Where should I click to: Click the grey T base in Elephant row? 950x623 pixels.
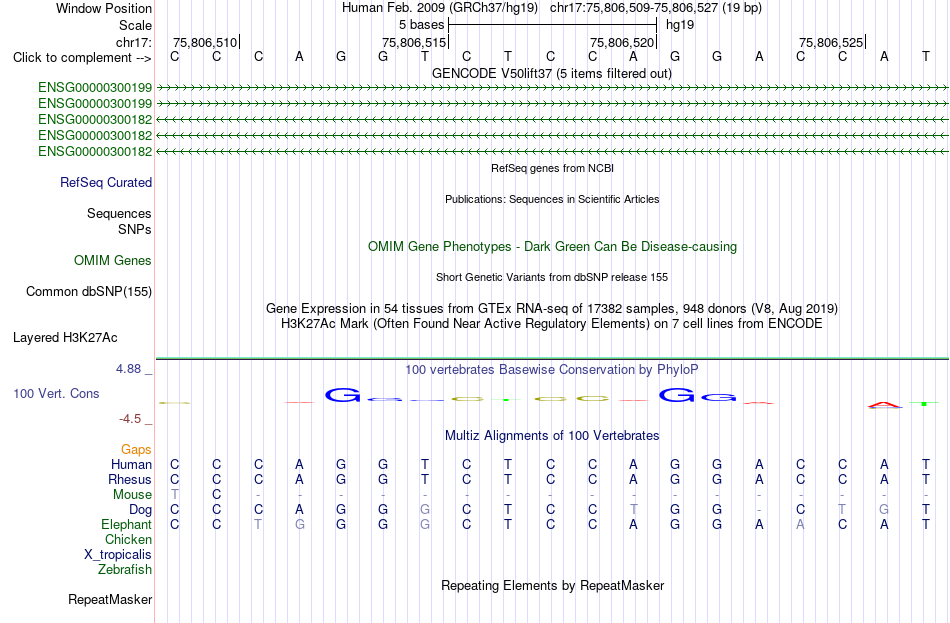pos(259,524)
